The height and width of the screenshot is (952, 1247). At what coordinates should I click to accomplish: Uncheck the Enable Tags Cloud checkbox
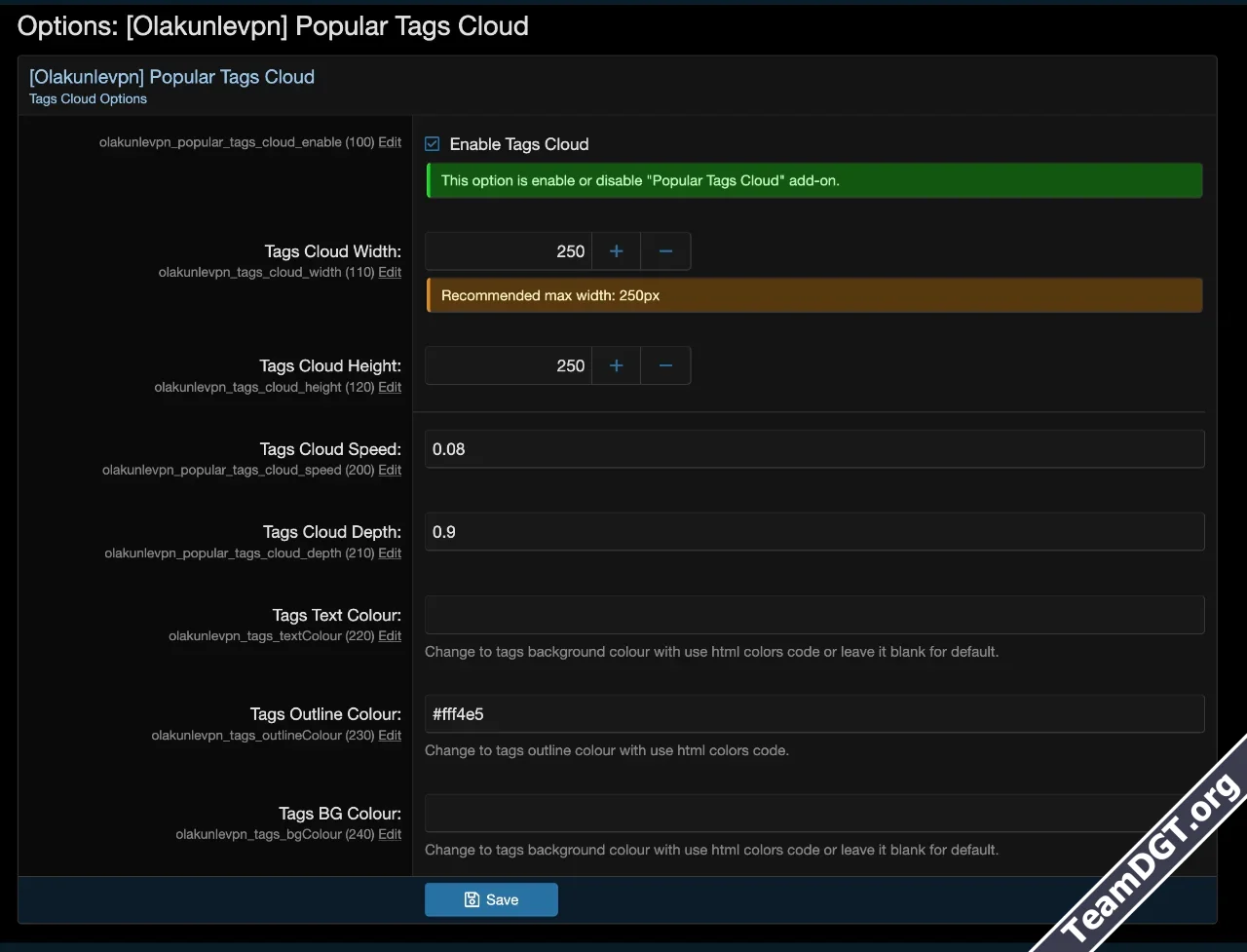pyautogui.click(x=433, y=144)
